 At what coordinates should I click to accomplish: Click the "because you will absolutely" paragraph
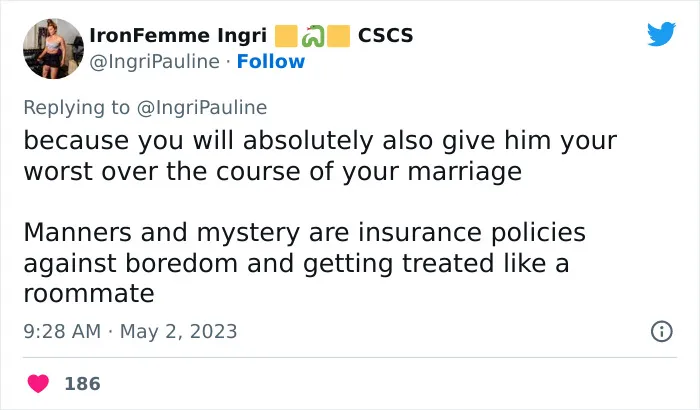(x=320, y=156)
